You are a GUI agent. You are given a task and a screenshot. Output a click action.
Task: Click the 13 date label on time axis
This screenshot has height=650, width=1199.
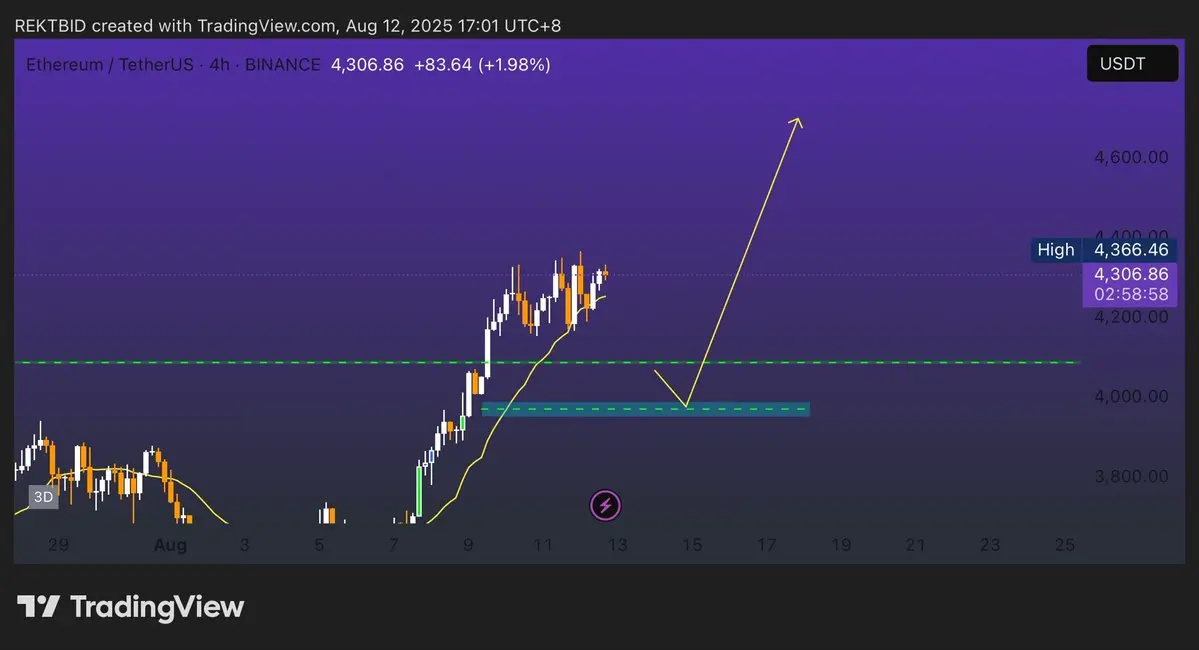click(x=617, y=544)
